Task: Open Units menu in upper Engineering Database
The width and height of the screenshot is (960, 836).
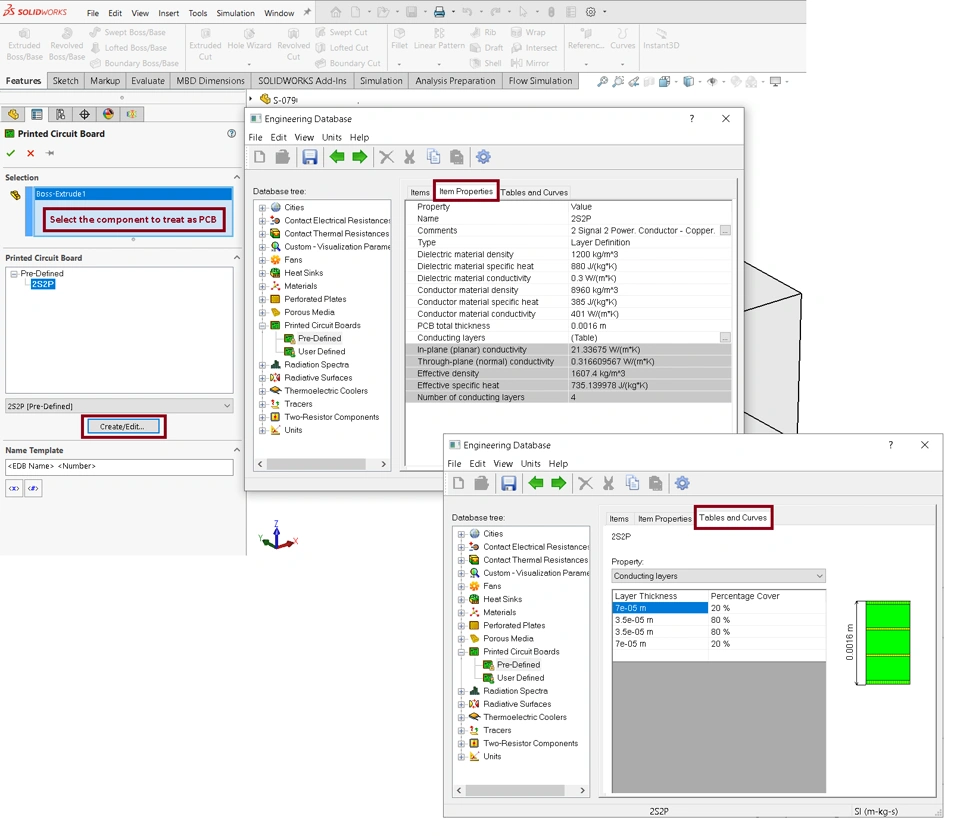Action: pos(332,137)
